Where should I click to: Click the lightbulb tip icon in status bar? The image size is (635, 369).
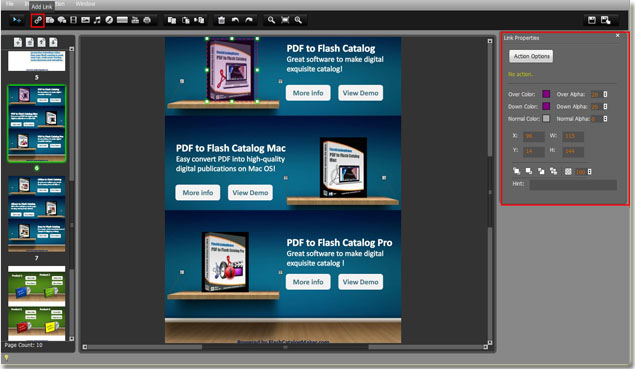[6, 357]
